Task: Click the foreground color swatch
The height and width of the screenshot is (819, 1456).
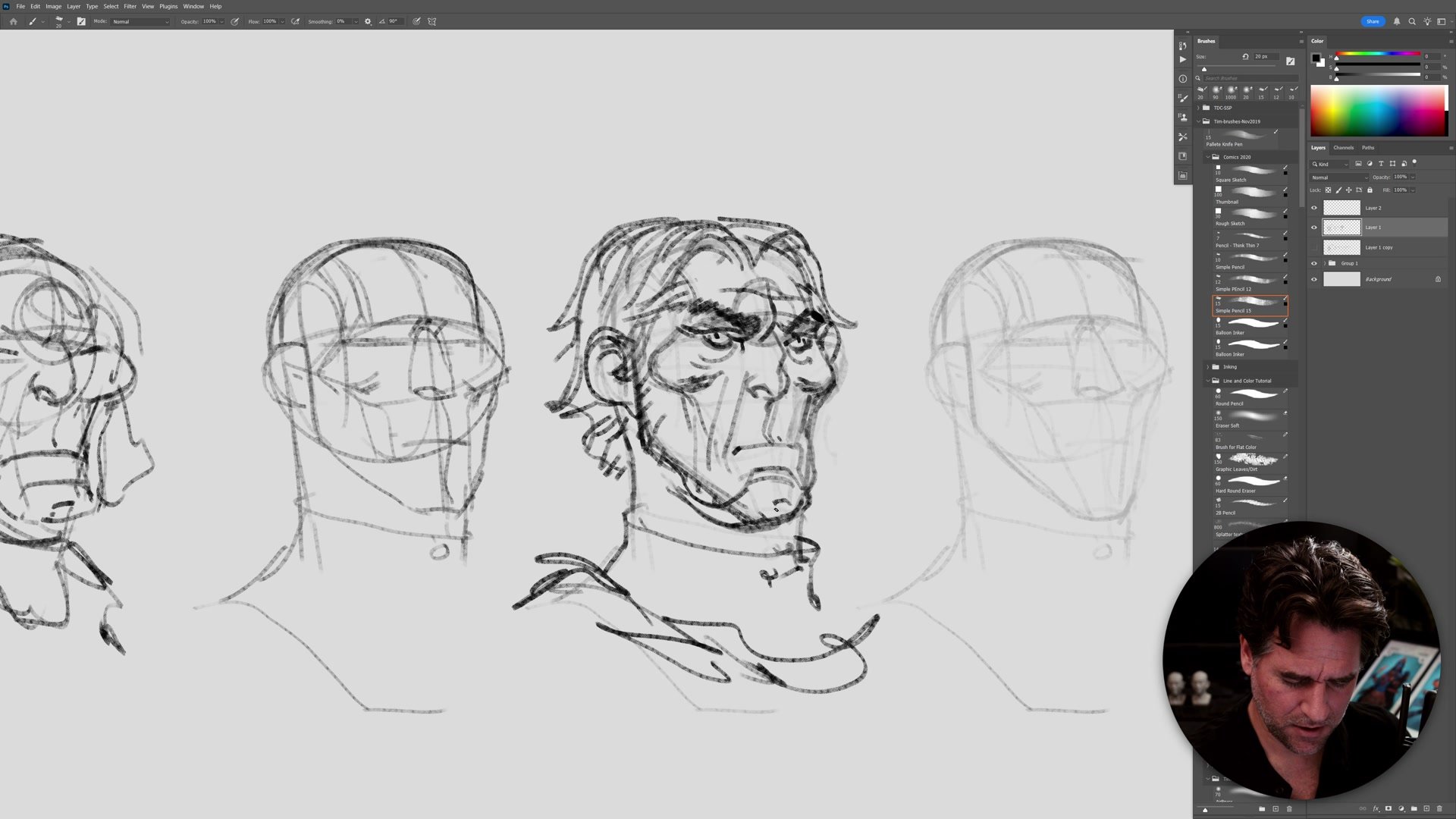Action: [1316, 58]
